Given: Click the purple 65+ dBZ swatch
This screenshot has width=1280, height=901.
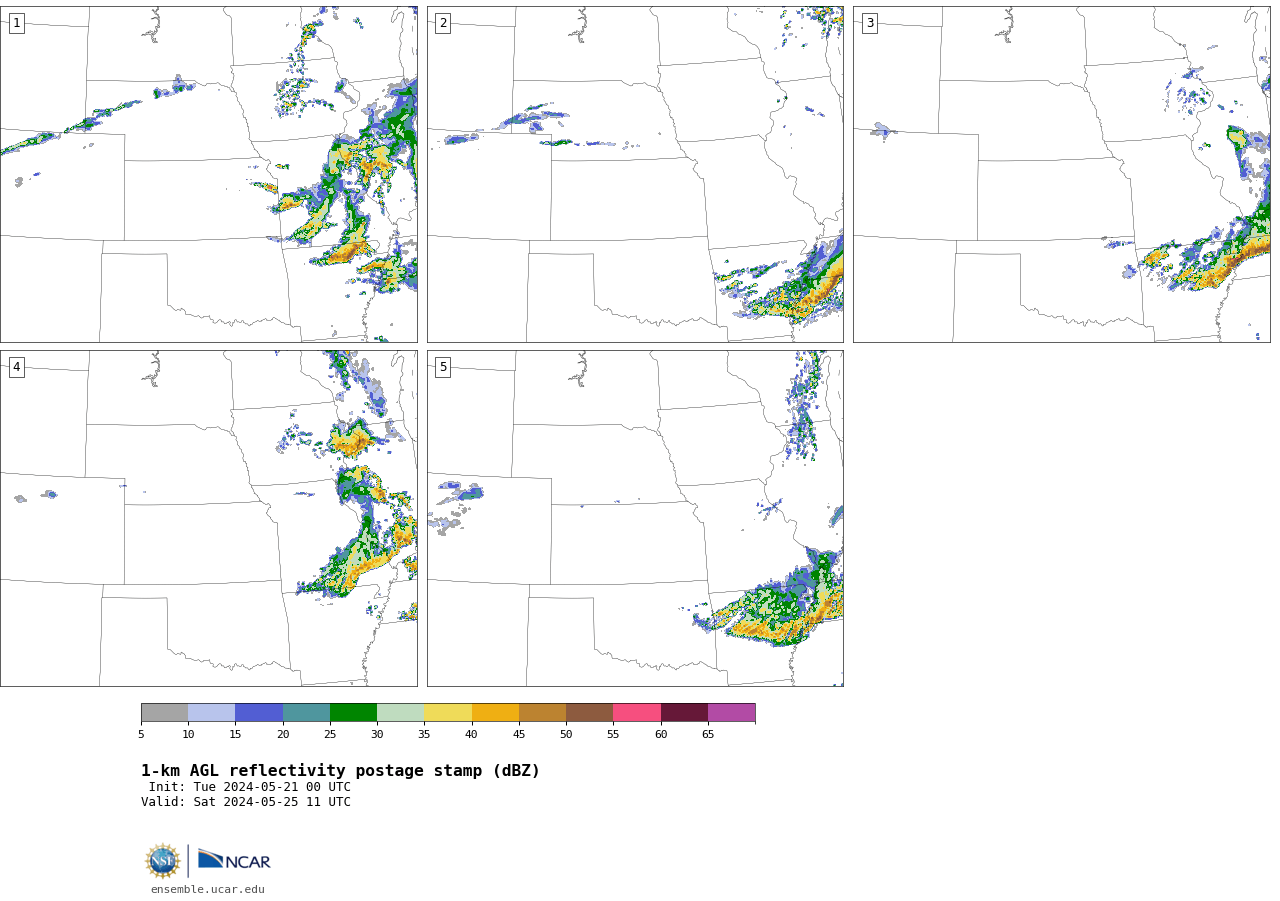Looking at the screenshot, I should (732, 713).
